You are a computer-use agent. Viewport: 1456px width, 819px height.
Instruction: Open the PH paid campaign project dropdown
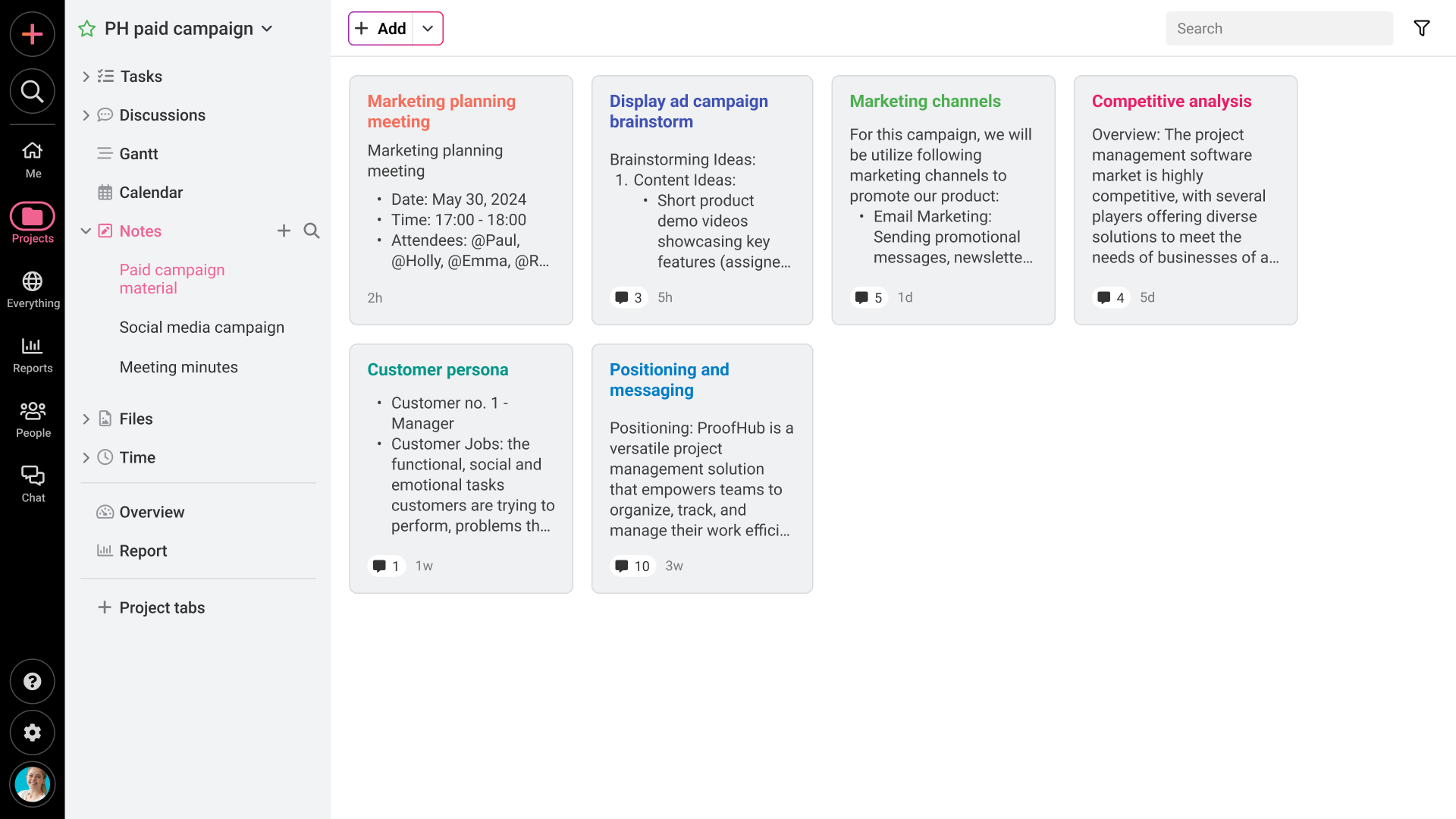(x=267, y=29)
